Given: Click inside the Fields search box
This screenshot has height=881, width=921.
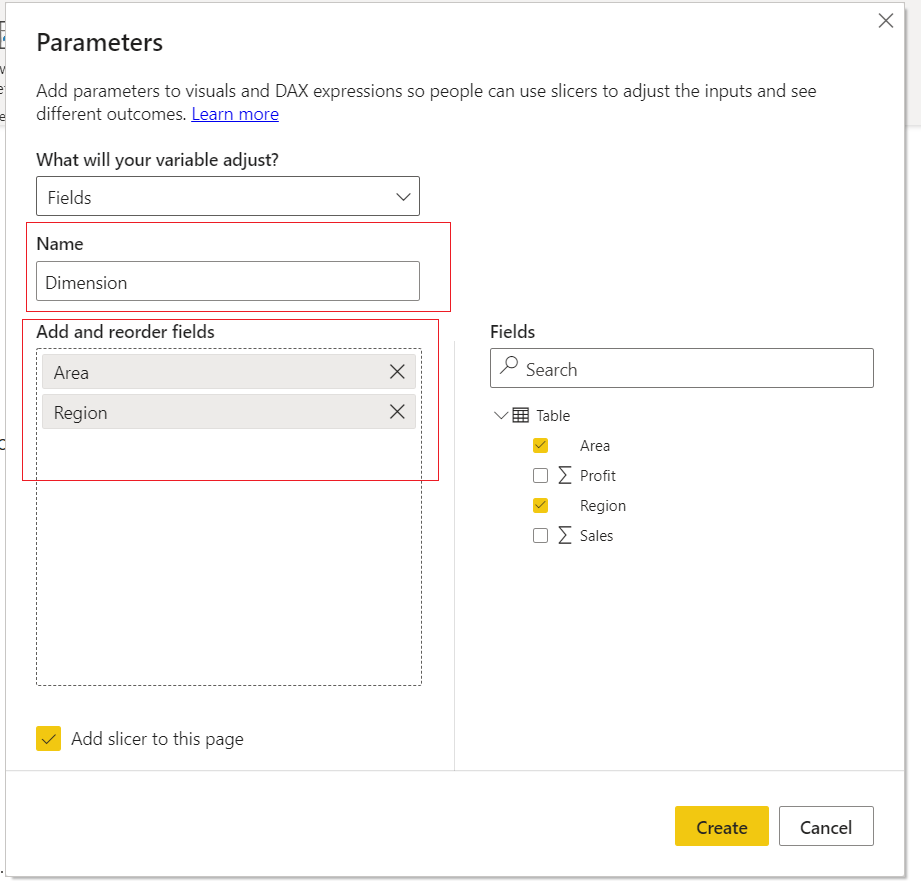Looking at the screenshot, I should [x=690, y=367].
